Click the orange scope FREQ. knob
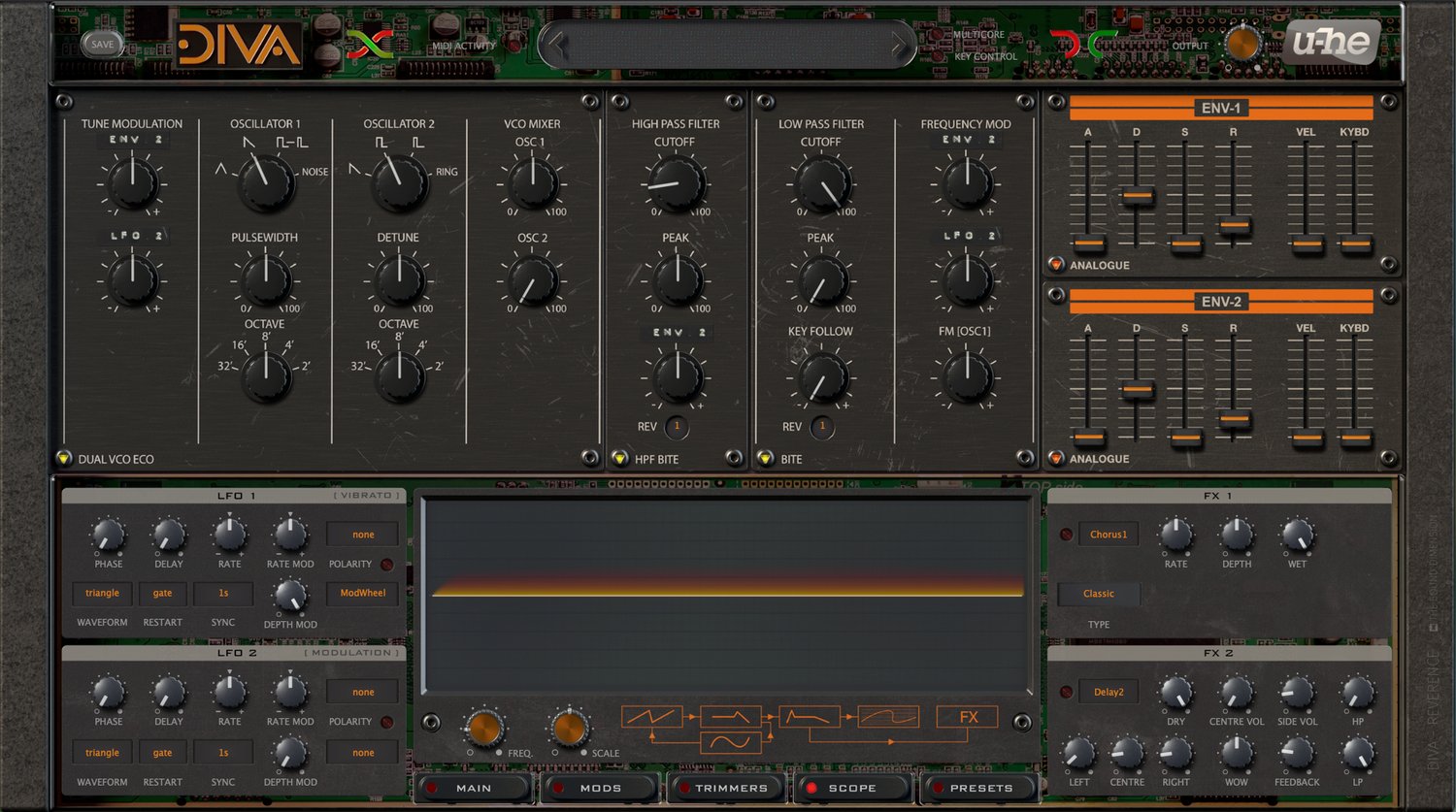 (x=483, y=727)
